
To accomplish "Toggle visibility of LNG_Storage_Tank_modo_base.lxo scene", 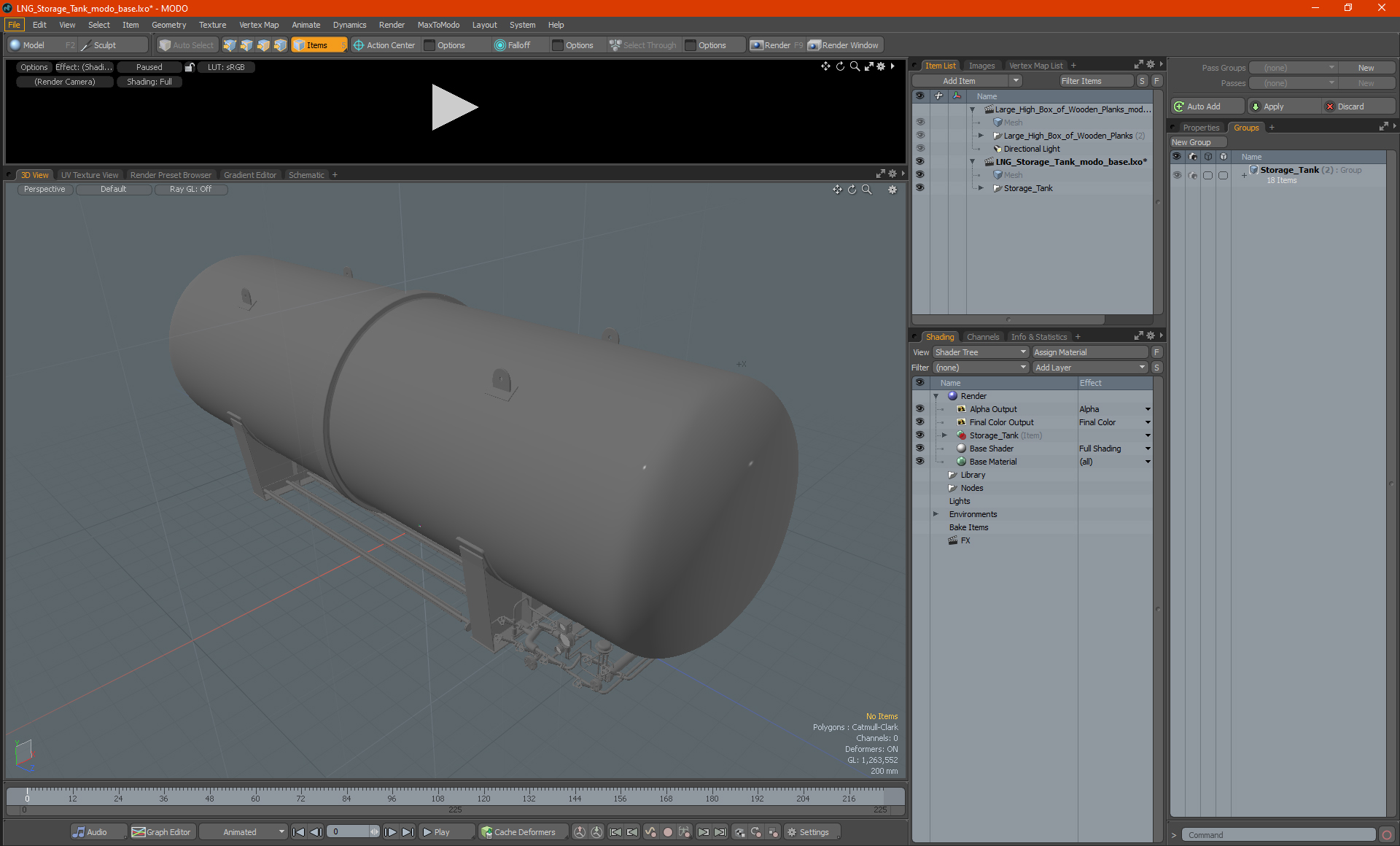I will click(920, 161).
